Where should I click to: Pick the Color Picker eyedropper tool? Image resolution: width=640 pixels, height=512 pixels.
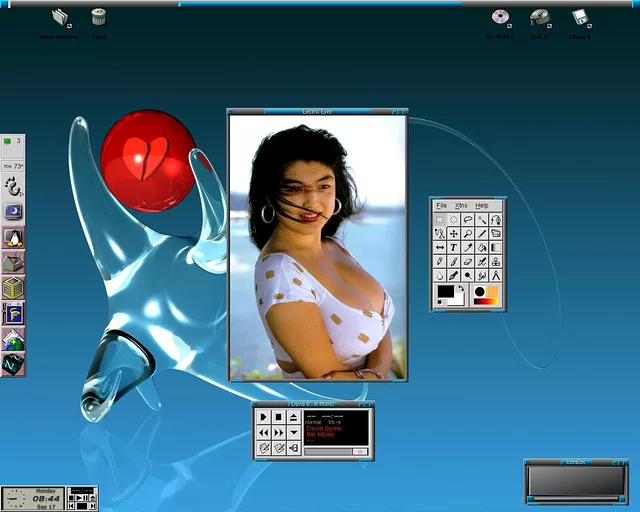467,247
